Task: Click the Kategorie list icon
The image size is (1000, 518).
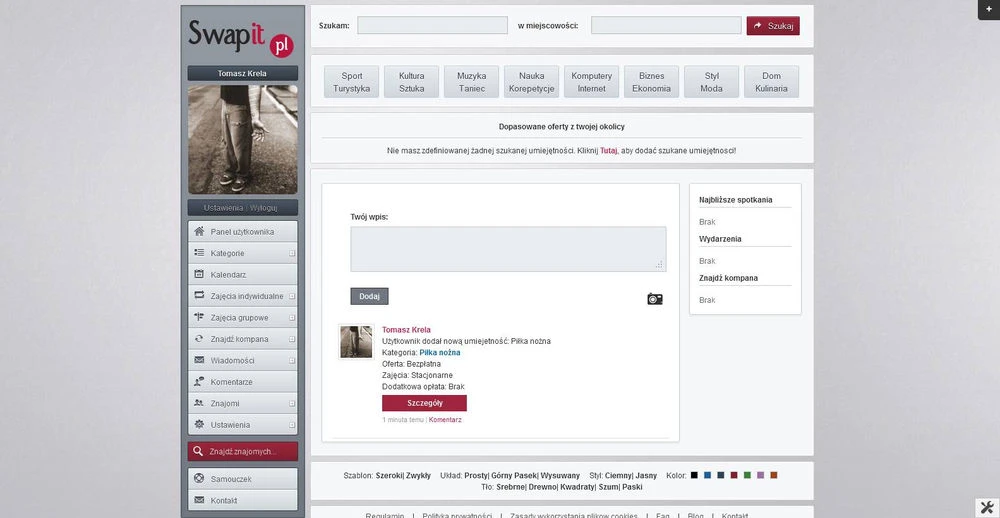Action: click(x=199, y=253)
